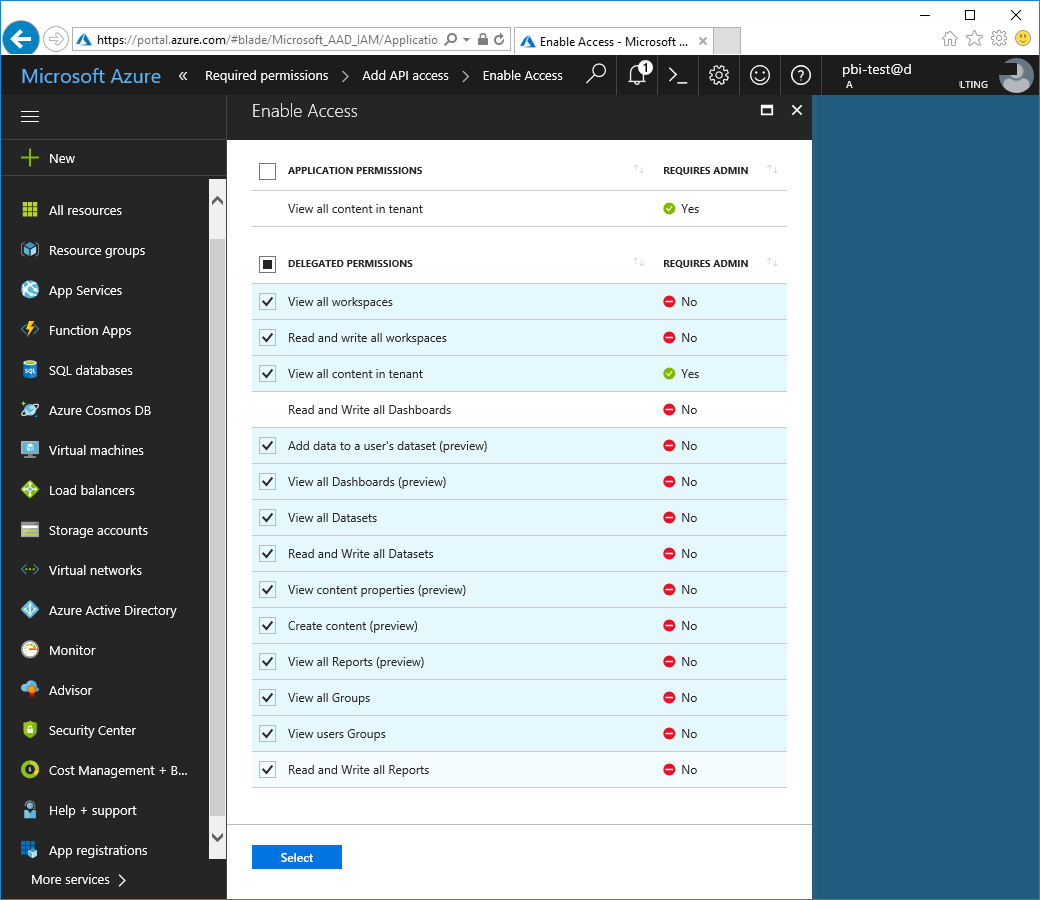Image resolution: width=1040 pixels, height=900 pixels.
Task: Click the sidebar scrollbar up arrow
Action: point(217,200)
